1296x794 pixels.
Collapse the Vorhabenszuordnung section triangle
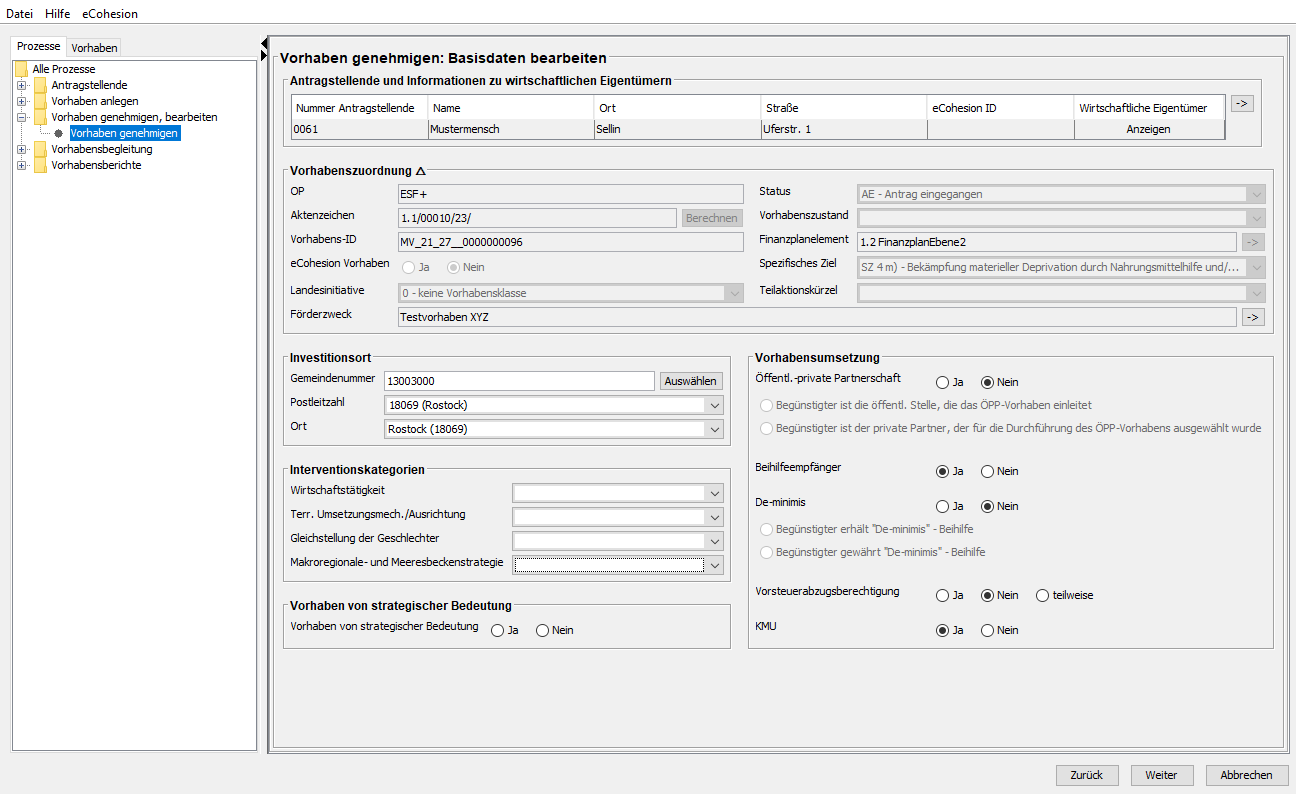point(421,171)
